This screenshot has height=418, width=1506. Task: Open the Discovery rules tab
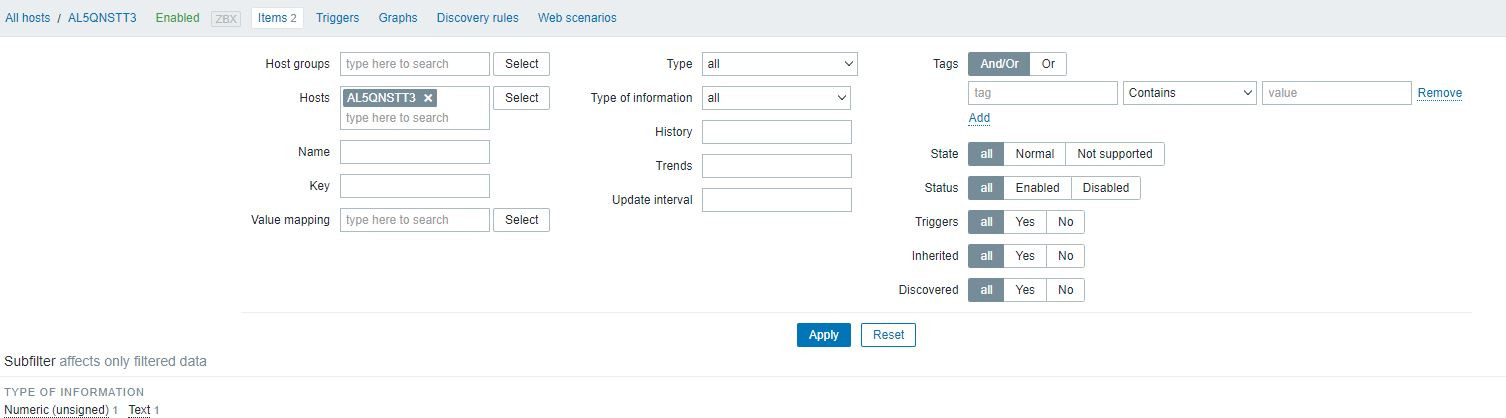[477, 18]
